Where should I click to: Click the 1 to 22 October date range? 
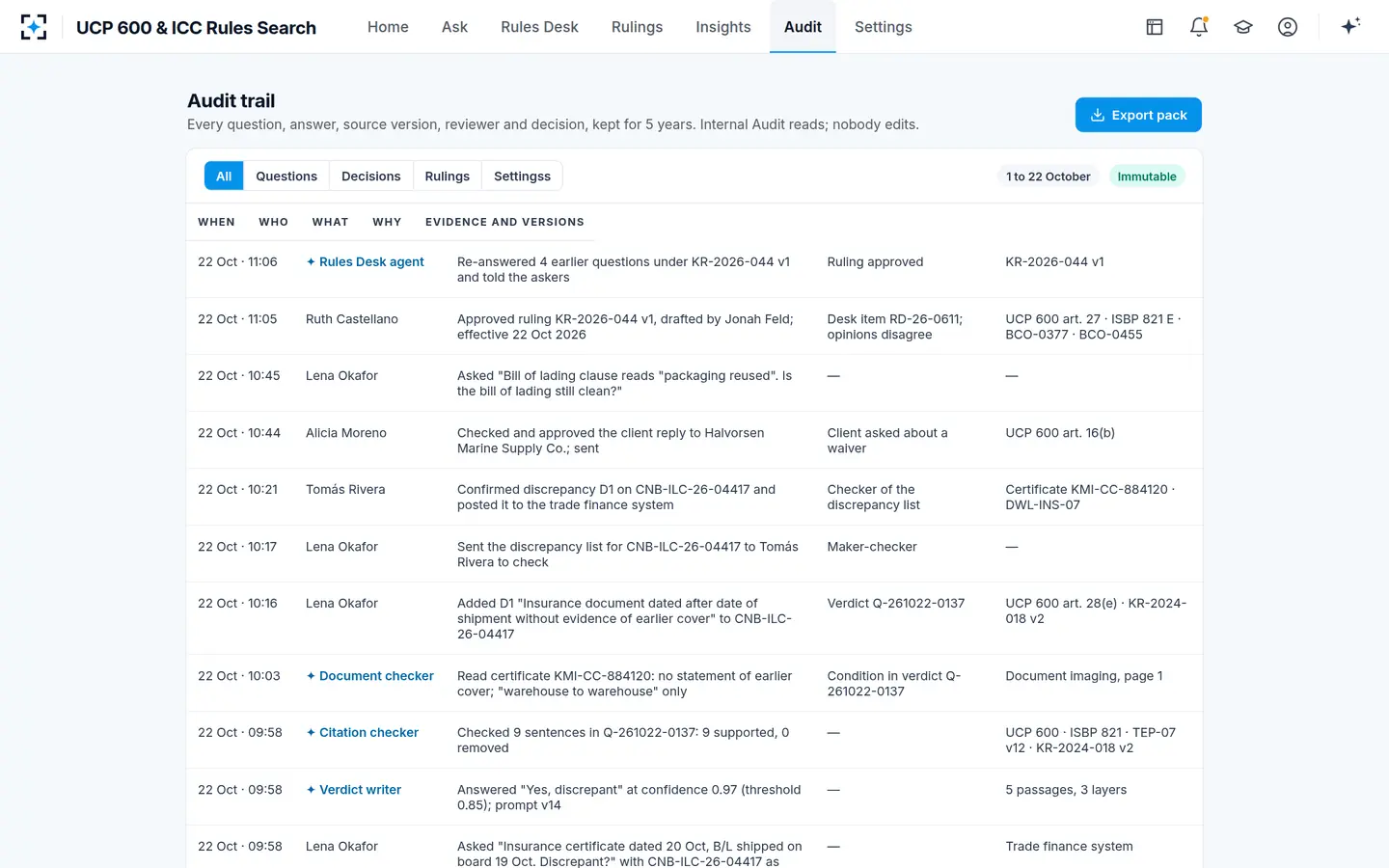coord(1049,176)
